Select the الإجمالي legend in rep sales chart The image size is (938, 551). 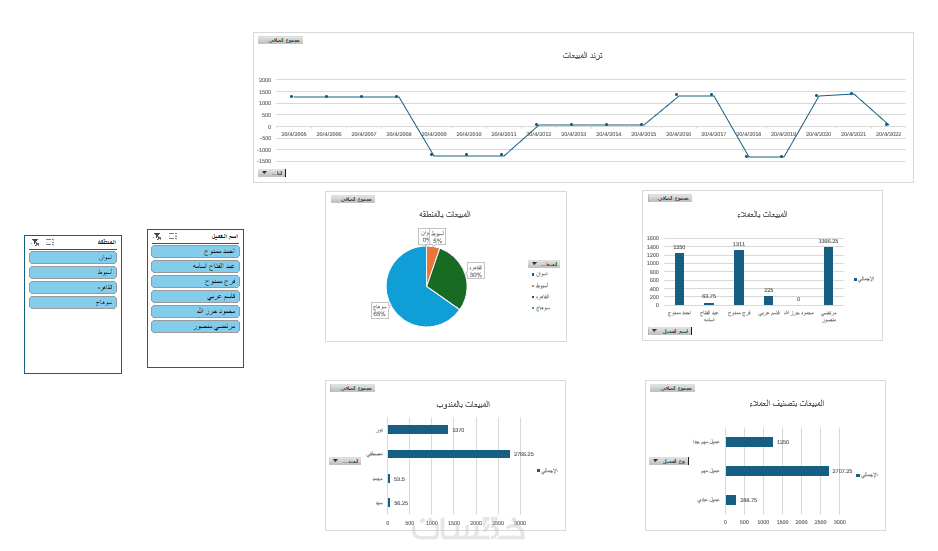pos(547,471)
